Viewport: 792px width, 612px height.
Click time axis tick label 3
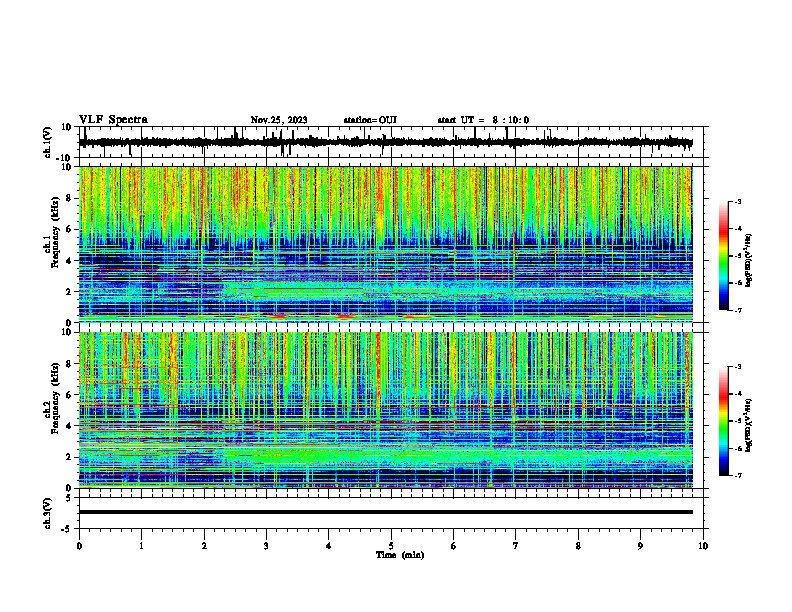pos(266,546)
